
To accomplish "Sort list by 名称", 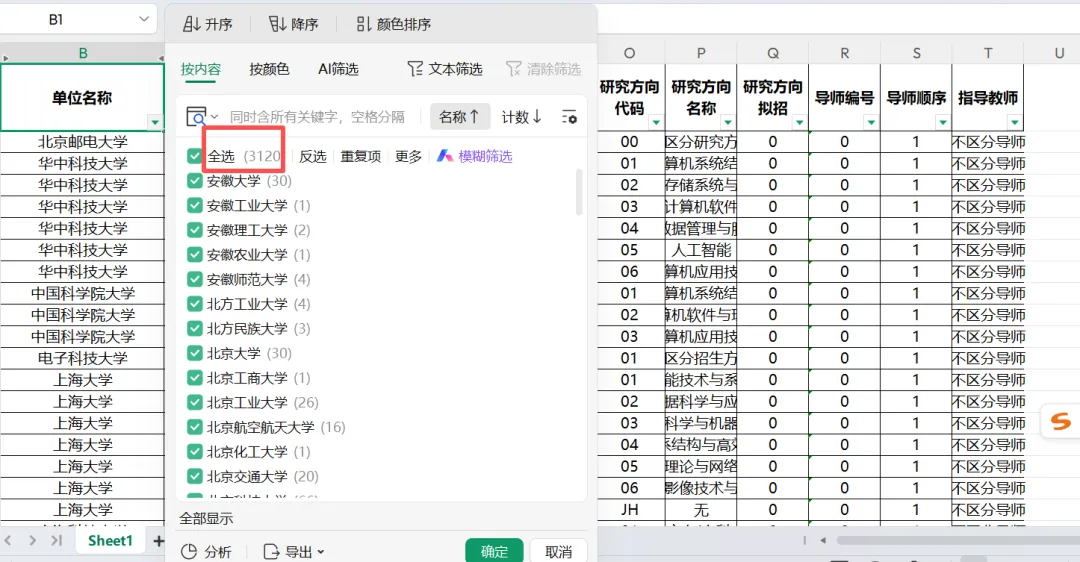I will click(459, 117).
